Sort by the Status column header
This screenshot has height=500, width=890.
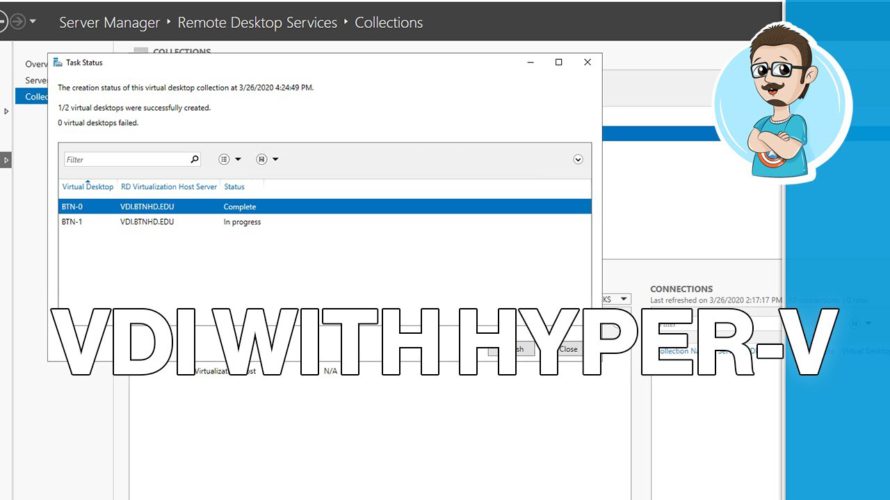click(234, 187)
